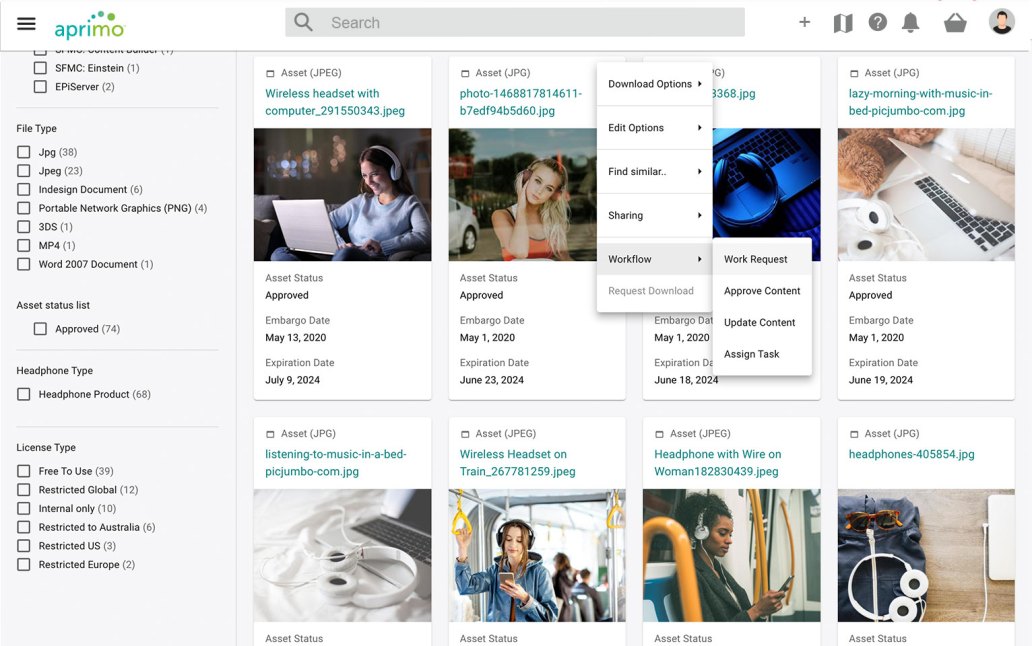Toggle the Headphone Product filter

pos(24,394)
